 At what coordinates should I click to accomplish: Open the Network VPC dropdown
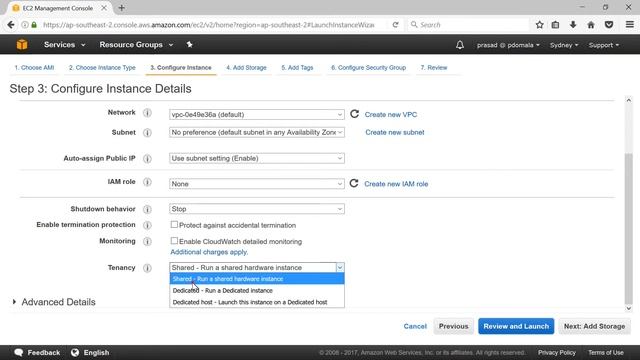point(257,115)
